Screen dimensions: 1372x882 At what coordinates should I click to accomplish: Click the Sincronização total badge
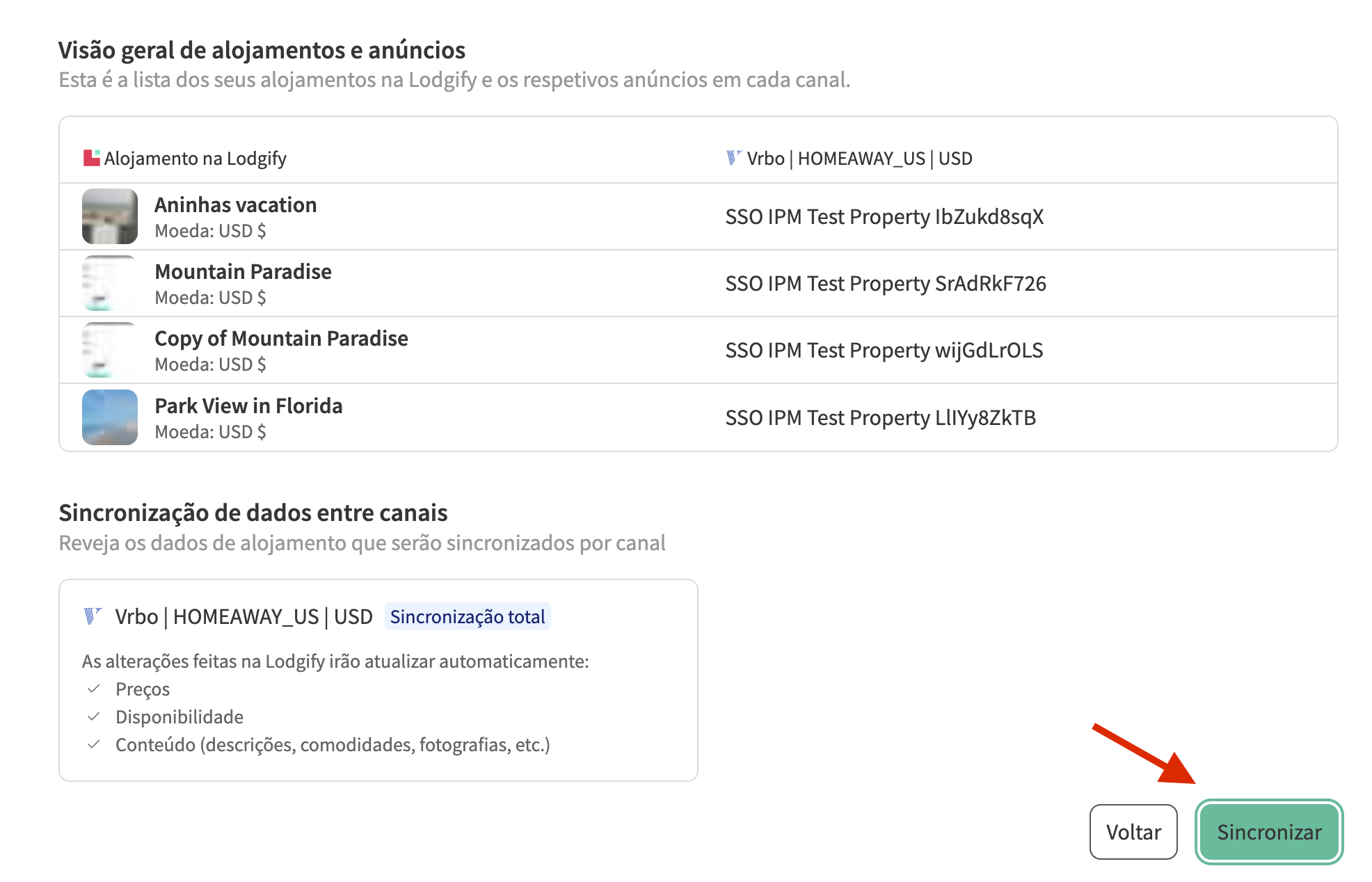(467, 617)
